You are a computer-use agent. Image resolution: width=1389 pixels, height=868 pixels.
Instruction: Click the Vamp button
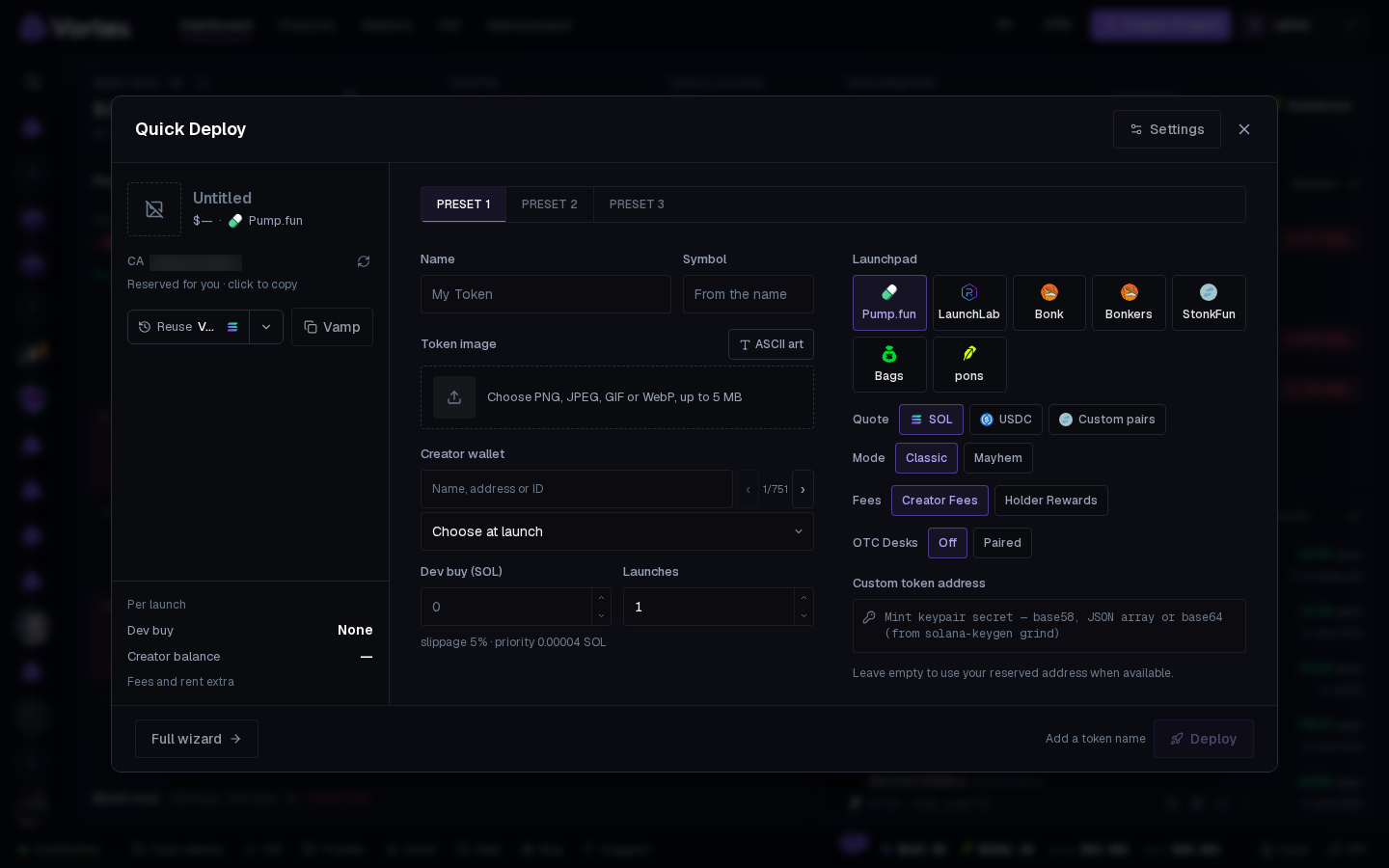332,327
